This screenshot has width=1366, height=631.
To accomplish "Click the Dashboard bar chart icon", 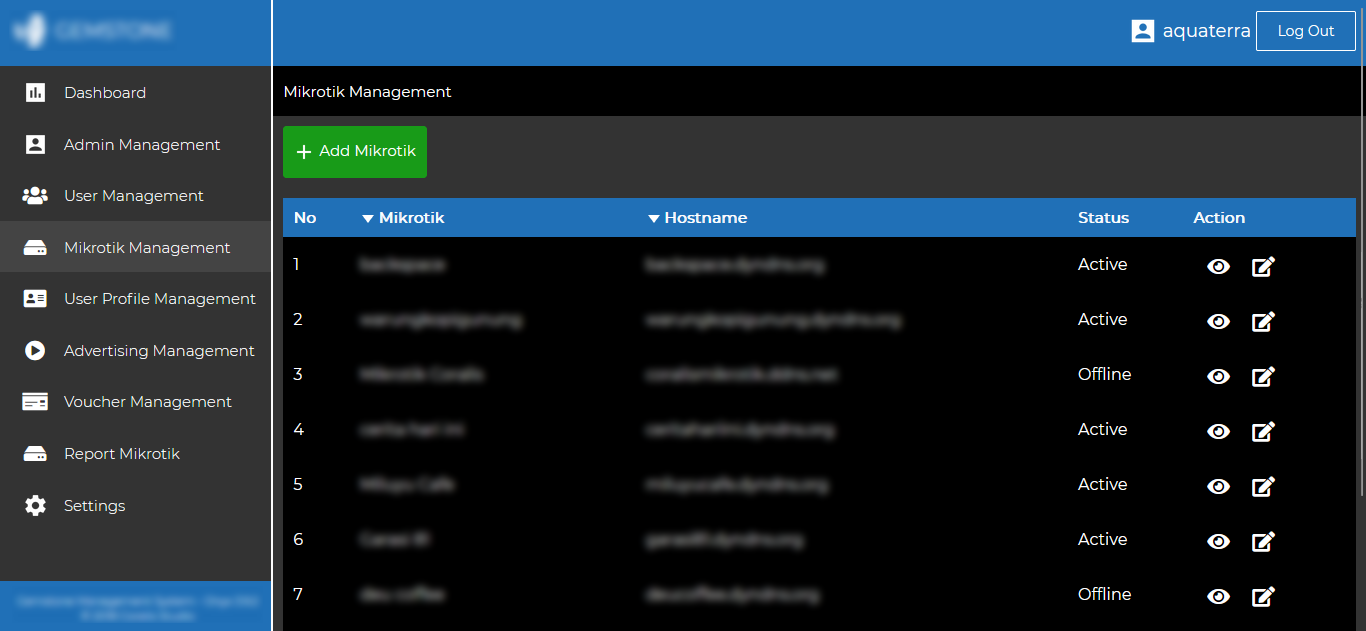I will (x=35, y=93).
